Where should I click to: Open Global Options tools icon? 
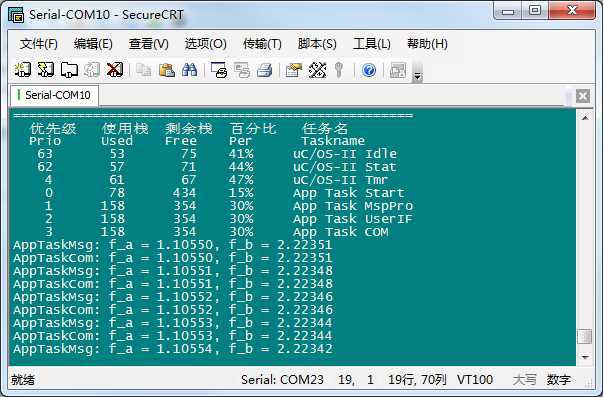pos(317,70)
